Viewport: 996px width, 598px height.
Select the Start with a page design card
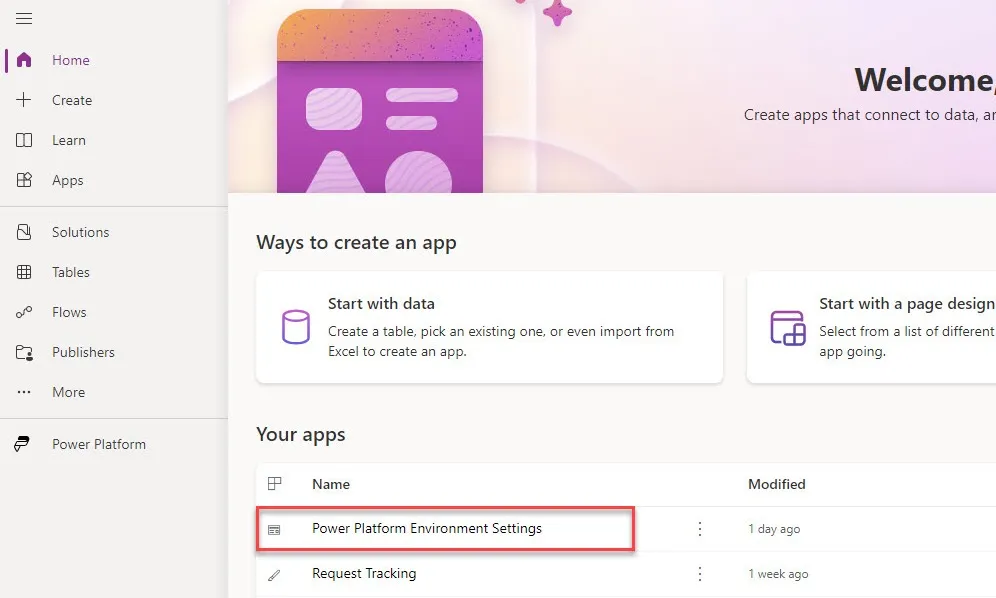point(870,327)
